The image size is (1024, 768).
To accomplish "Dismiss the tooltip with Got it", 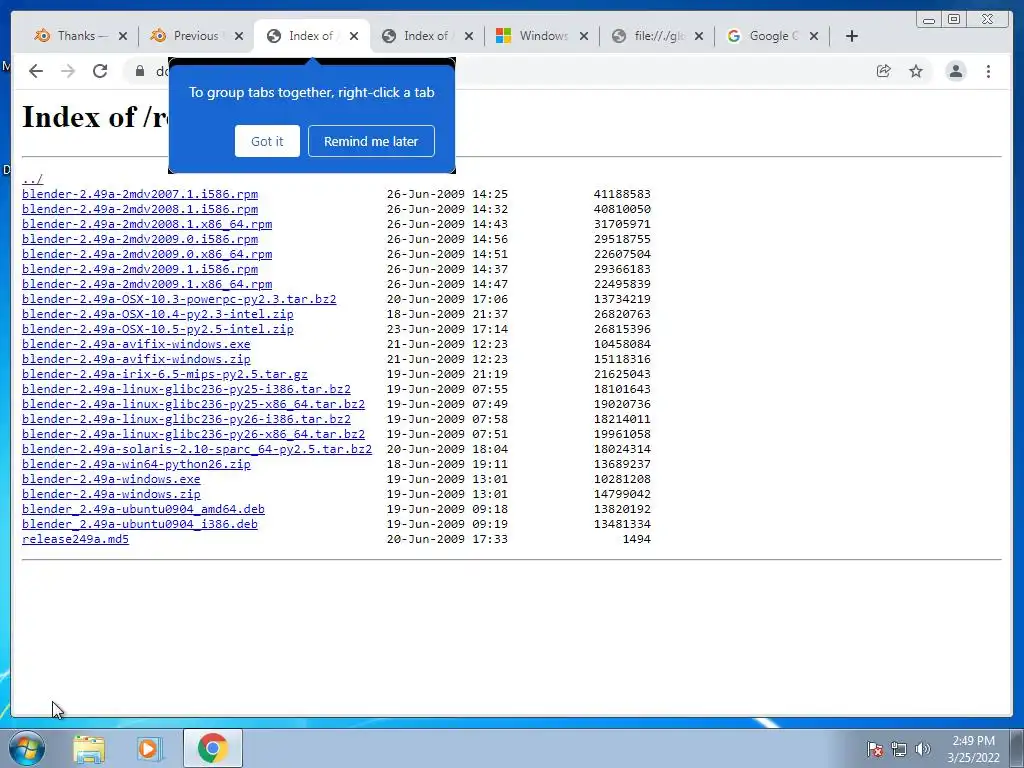I will [x=267, y=141].
